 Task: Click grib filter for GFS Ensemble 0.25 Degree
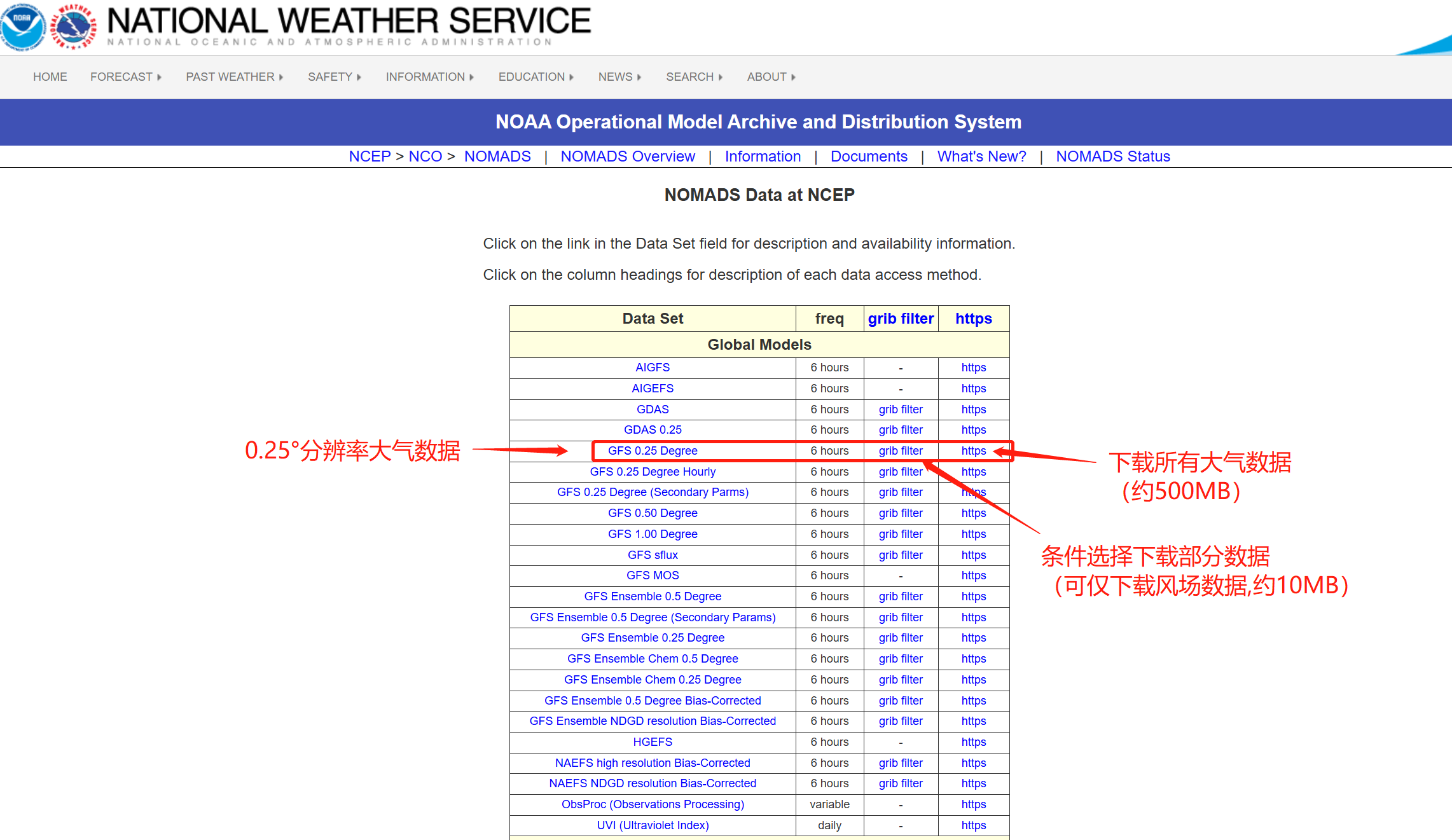901,638
